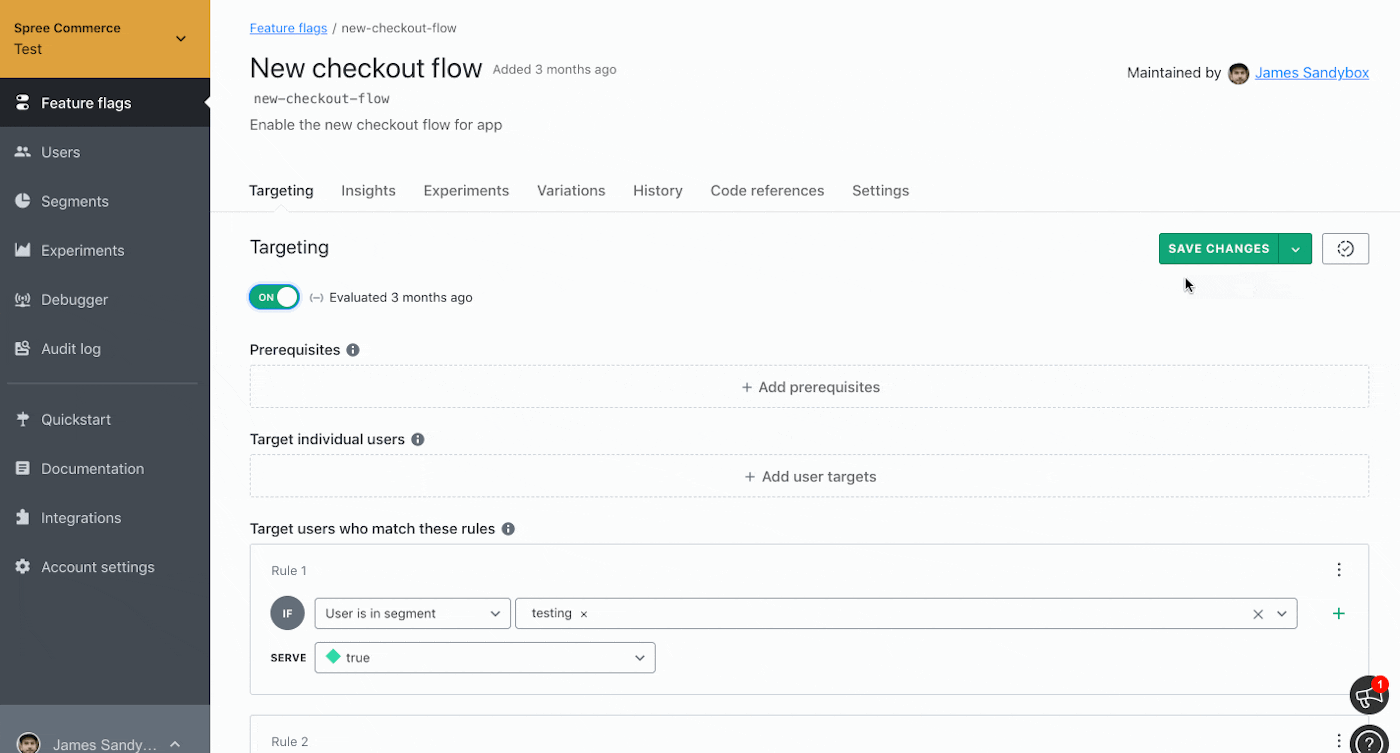Open Audit log in the sidebar
Viewport: 1400px width, 753px height.
[x=71, y=349]
